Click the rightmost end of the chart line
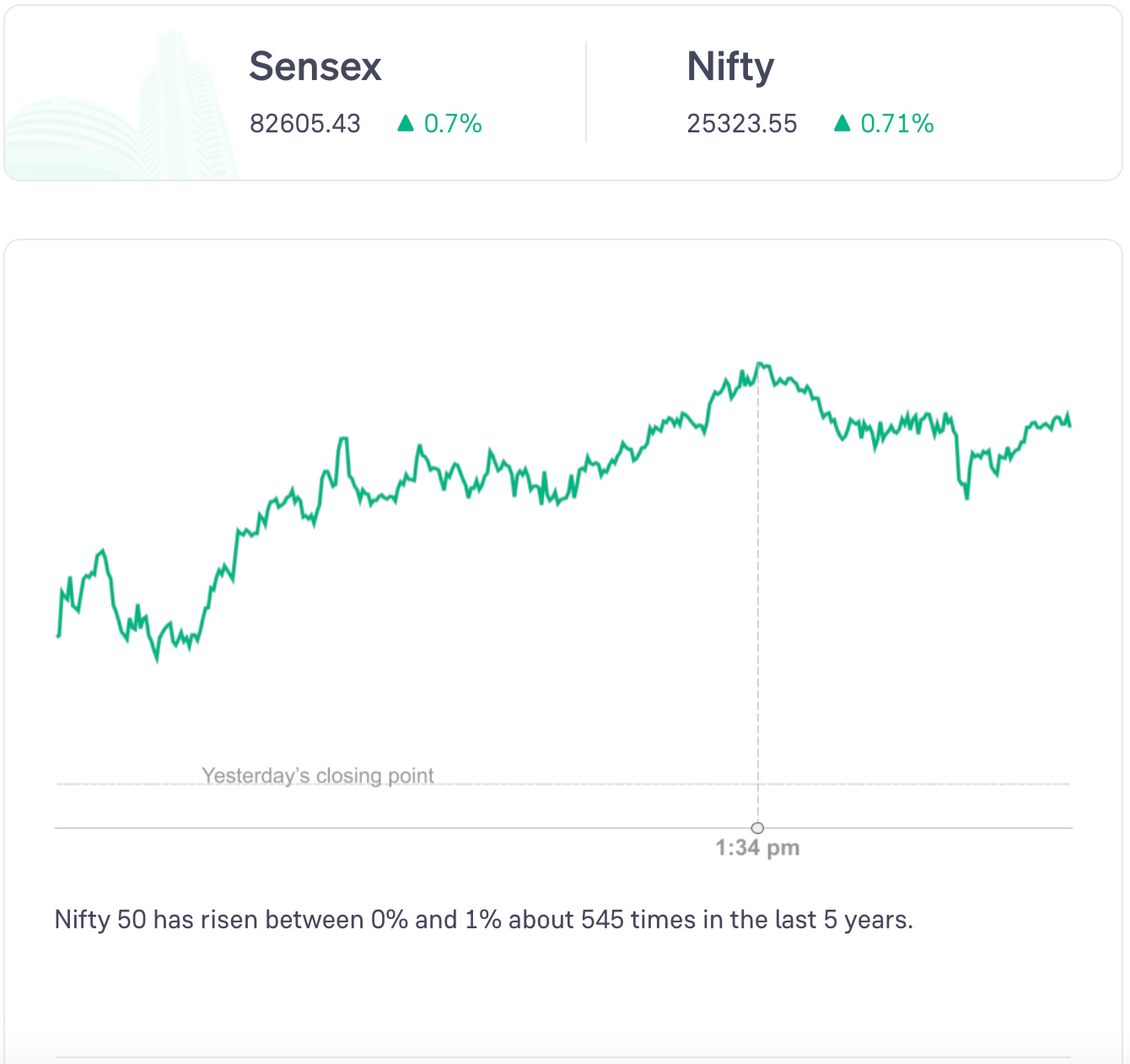1130x1064 pixels. pyautogui.click(x=1070, y=425)
